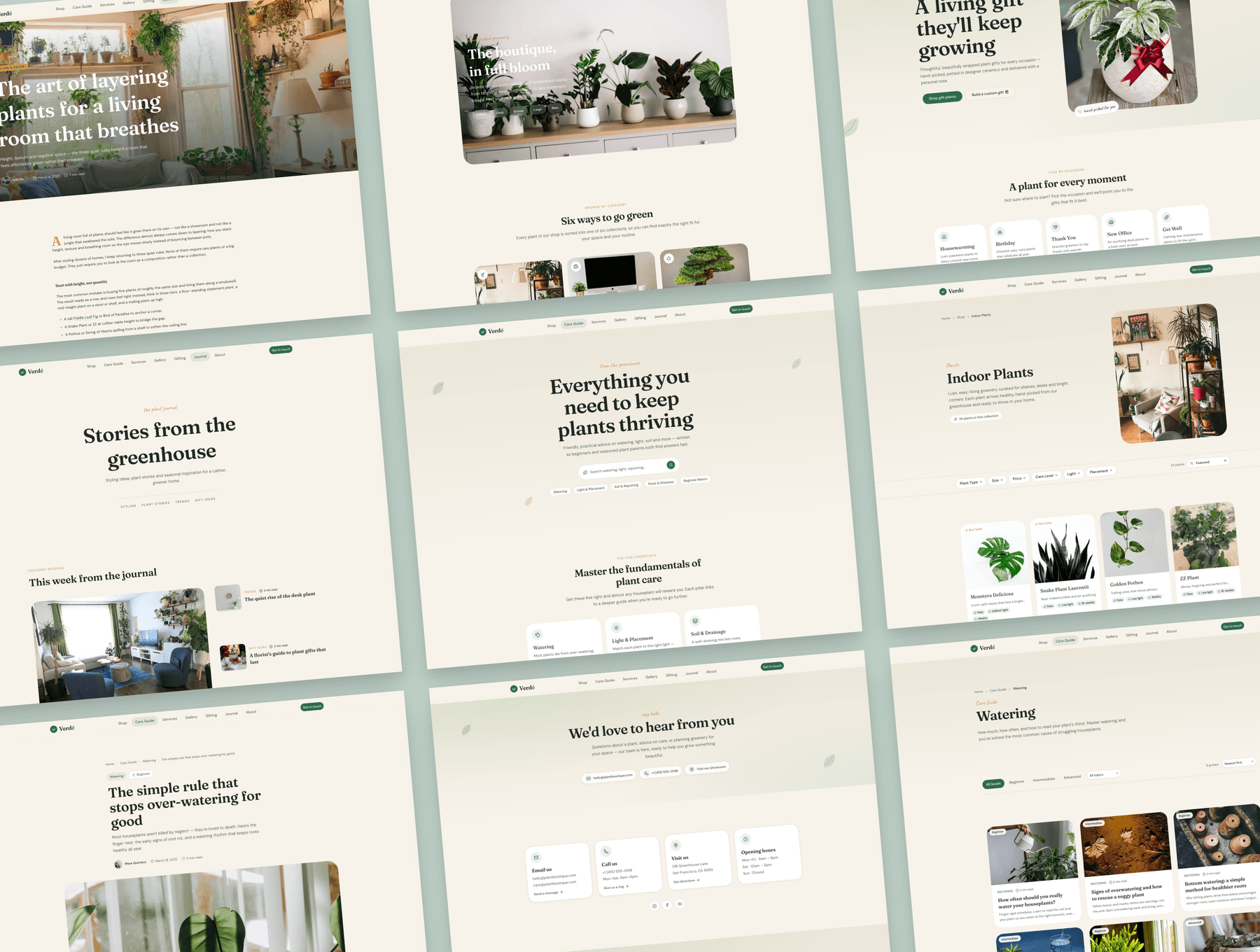
Task: Click the Search watering, light, repotting field
Action: pyautogui.click(x=628, y=468)
